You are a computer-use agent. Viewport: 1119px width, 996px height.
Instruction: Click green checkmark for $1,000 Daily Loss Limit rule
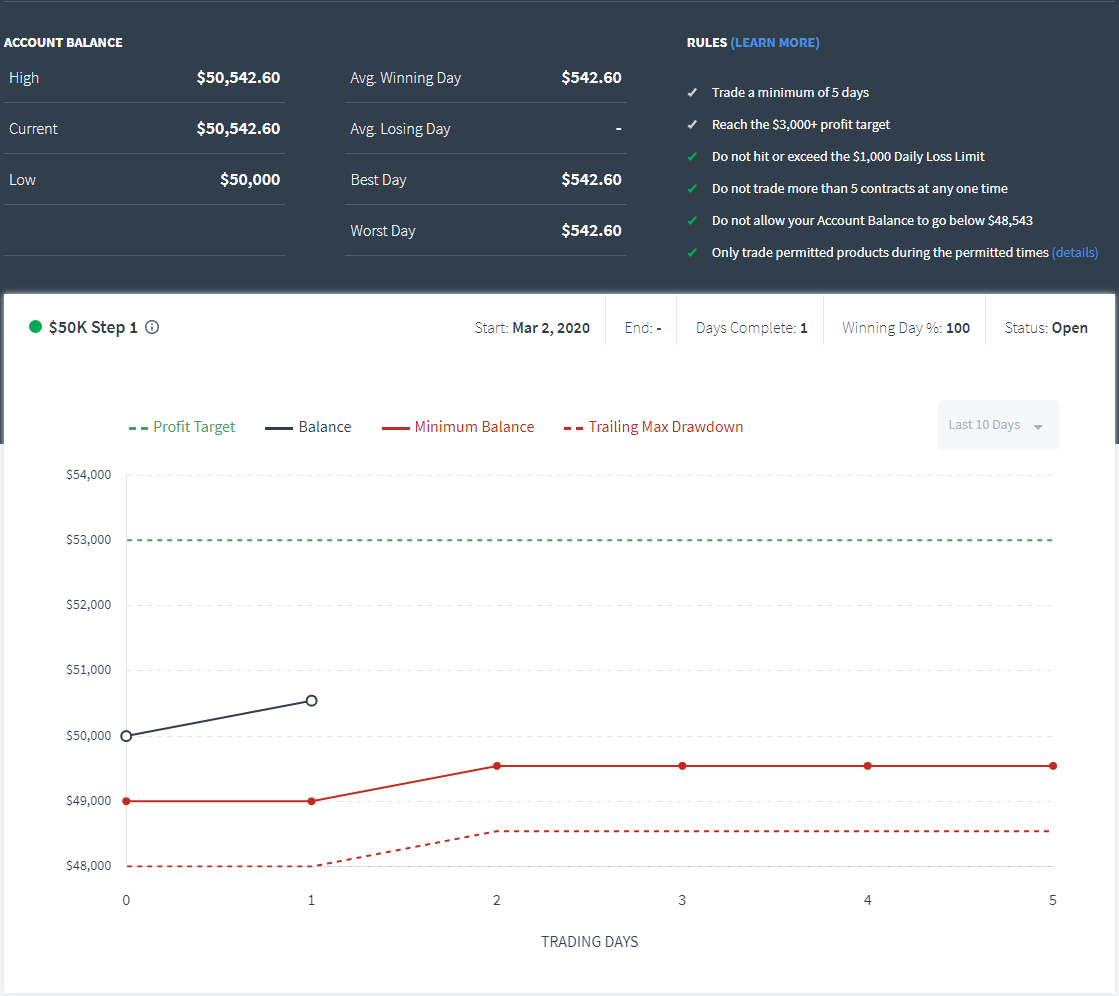[692, 157]
